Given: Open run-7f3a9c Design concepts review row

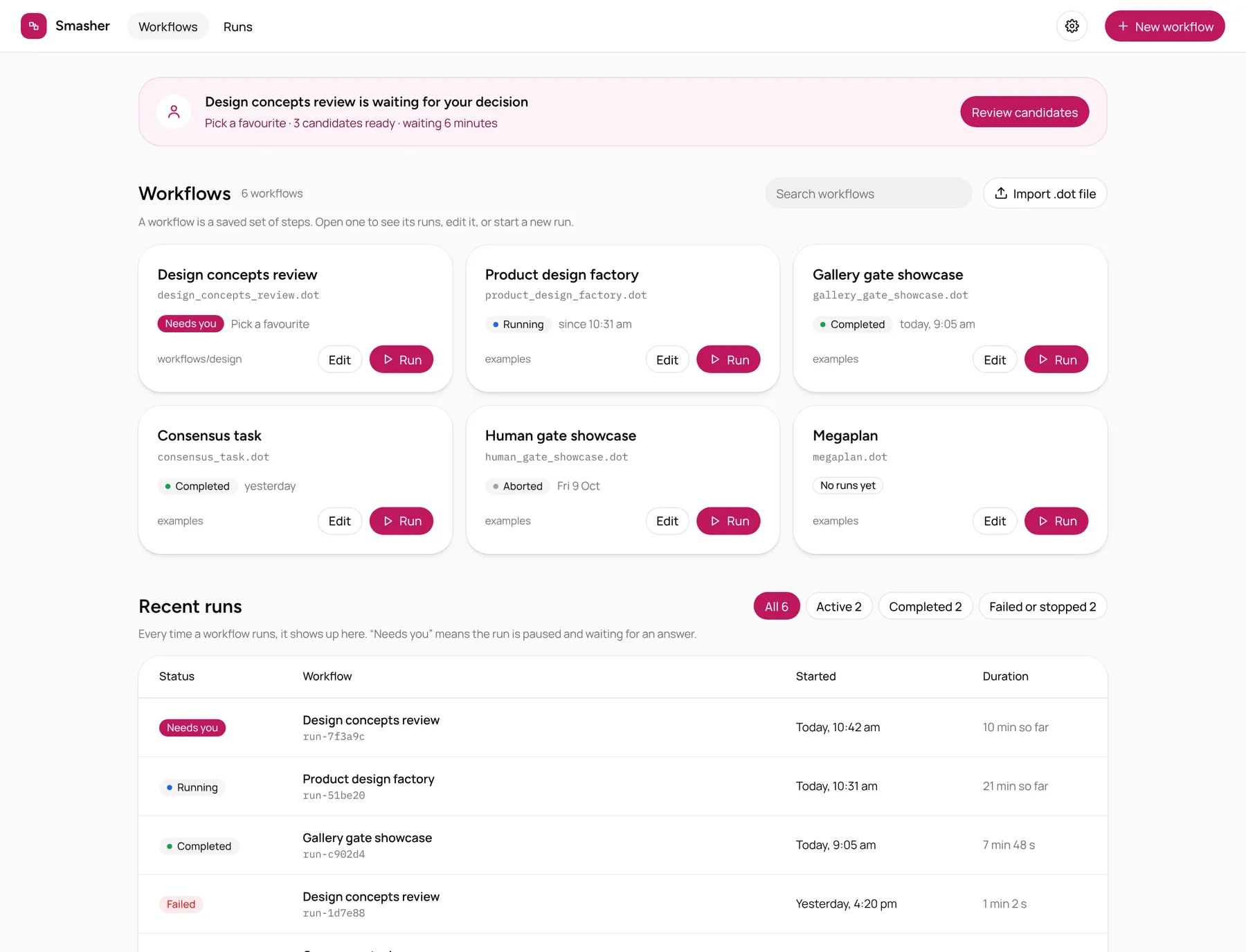Looking at the screenshot, I should coord(622,728).
